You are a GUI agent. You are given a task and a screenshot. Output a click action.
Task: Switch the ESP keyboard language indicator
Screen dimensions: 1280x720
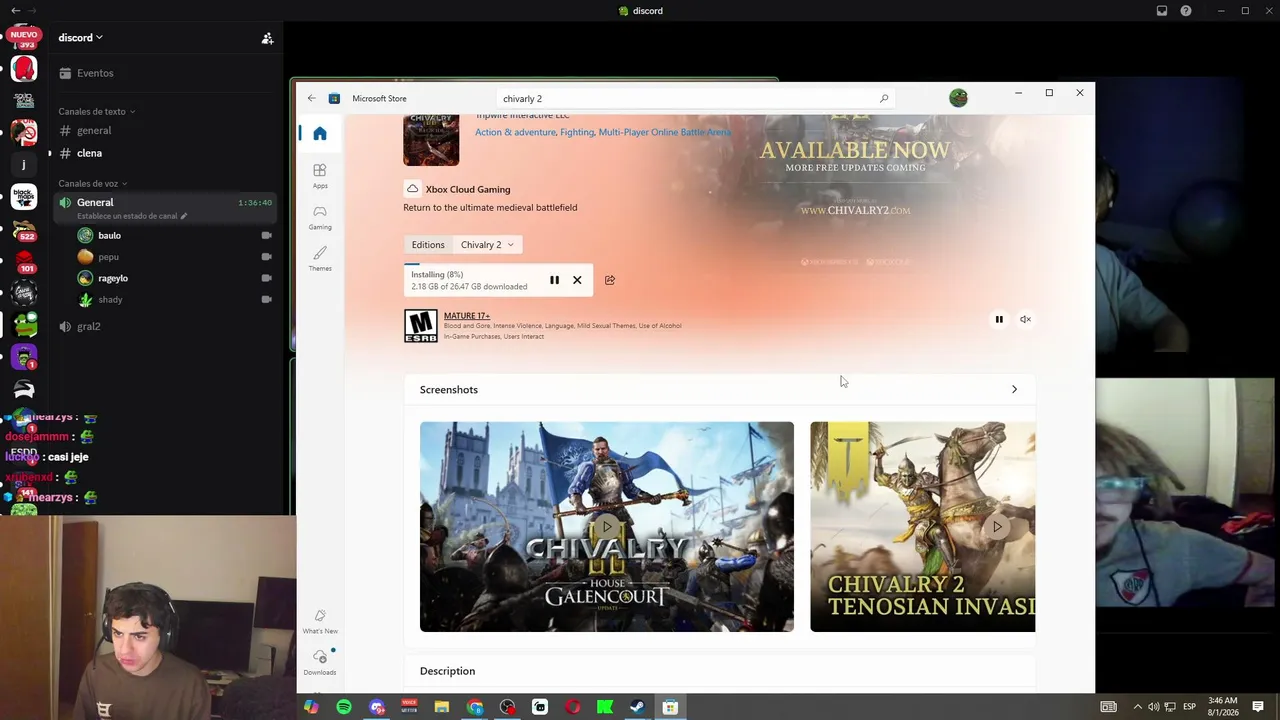(x=1190, y=707)
